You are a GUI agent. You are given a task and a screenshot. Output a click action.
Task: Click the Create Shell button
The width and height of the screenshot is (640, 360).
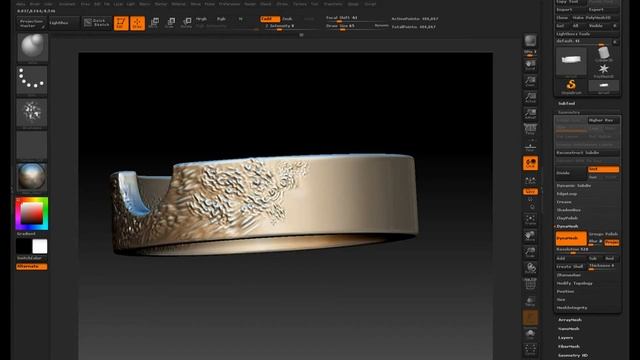tap(571, 267)
